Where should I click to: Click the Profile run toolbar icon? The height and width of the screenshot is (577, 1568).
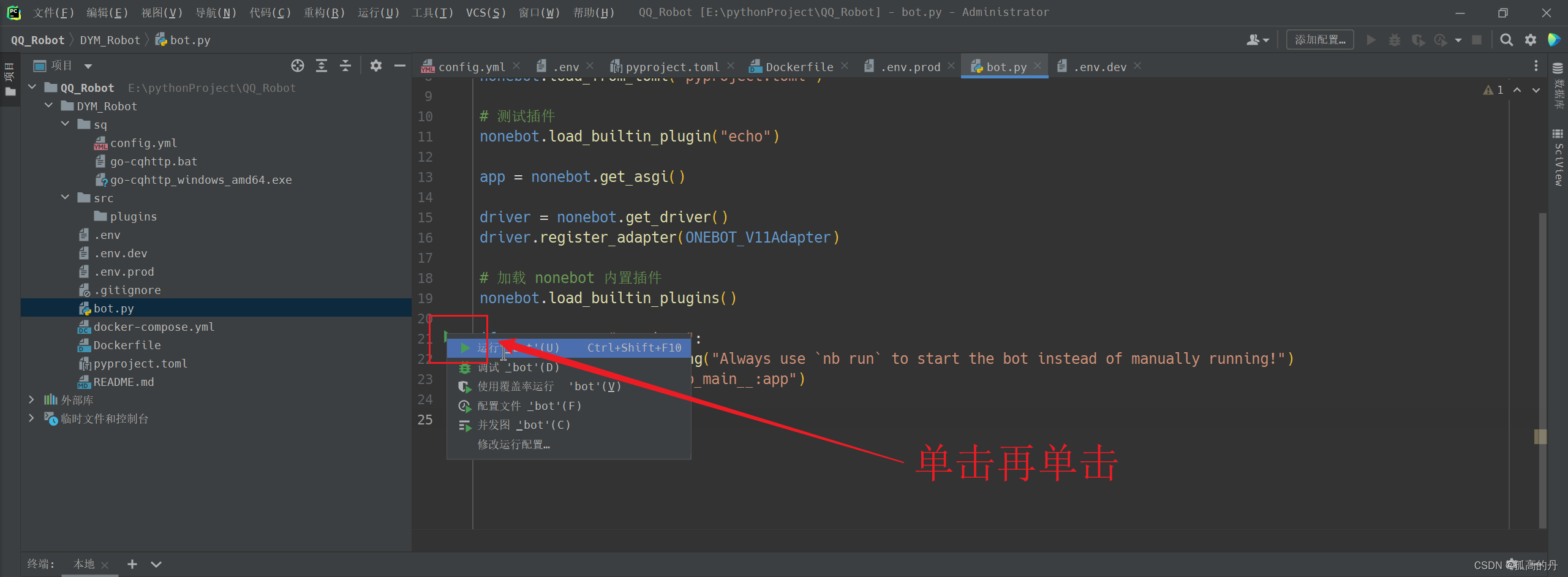1441,40
